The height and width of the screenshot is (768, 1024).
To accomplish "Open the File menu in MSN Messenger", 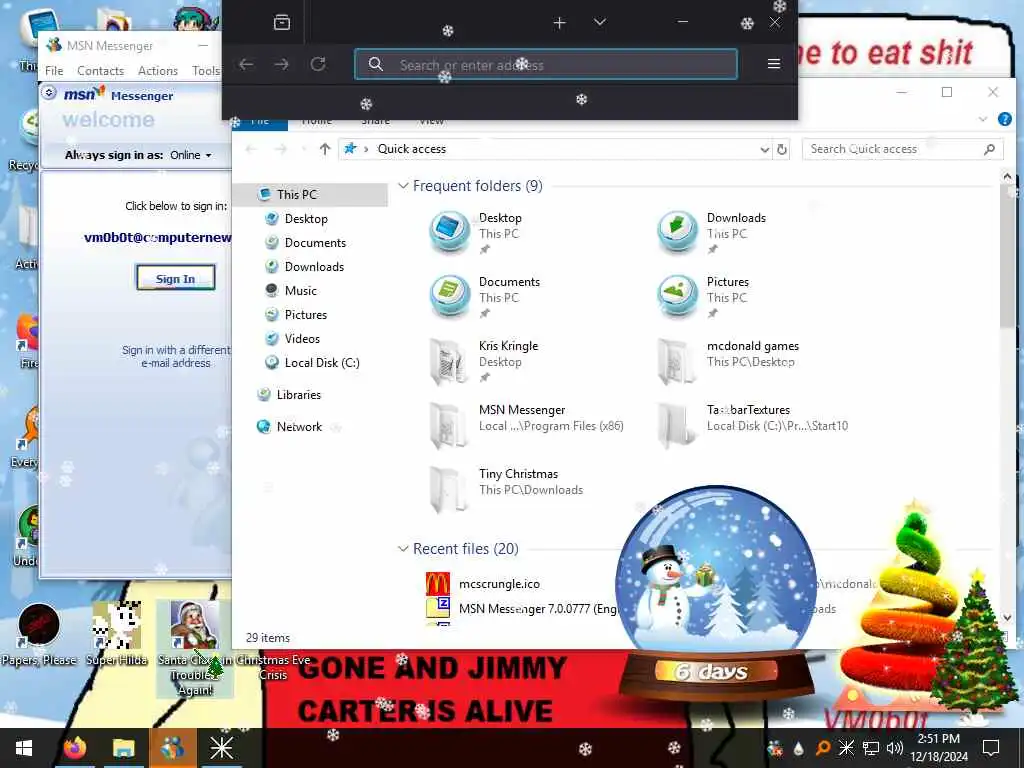I will (x=54, y=71).
